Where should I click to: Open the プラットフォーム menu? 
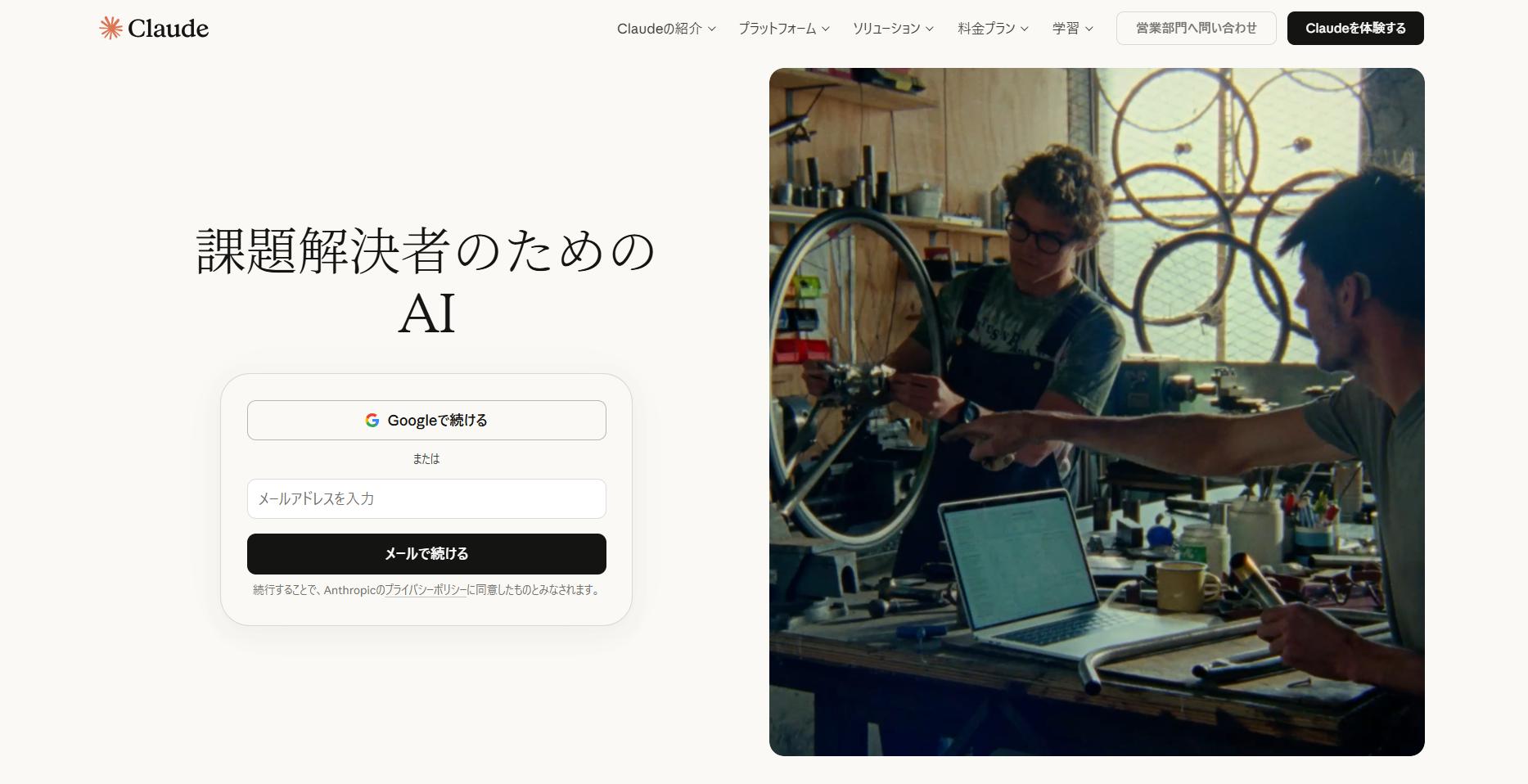[777, 29]
